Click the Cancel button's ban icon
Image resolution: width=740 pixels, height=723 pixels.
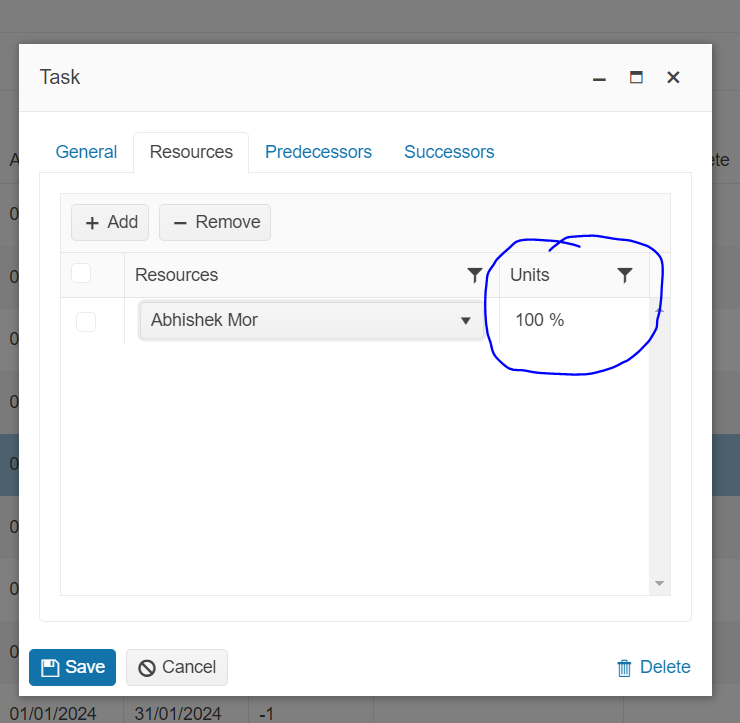(x=147, y=668)
